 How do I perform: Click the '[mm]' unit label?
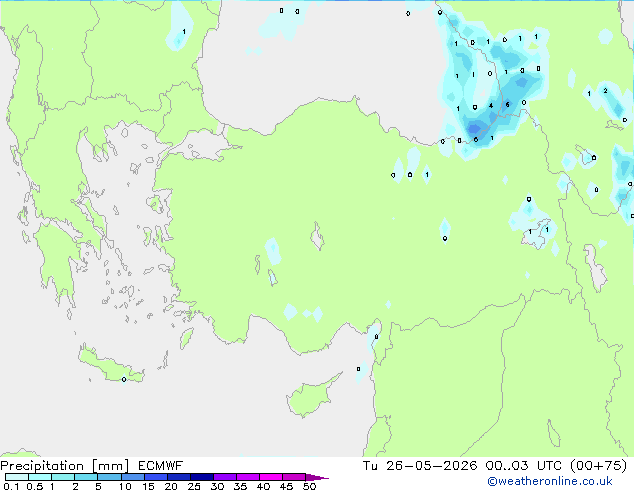pyautogui.click(x=110, y=466)
